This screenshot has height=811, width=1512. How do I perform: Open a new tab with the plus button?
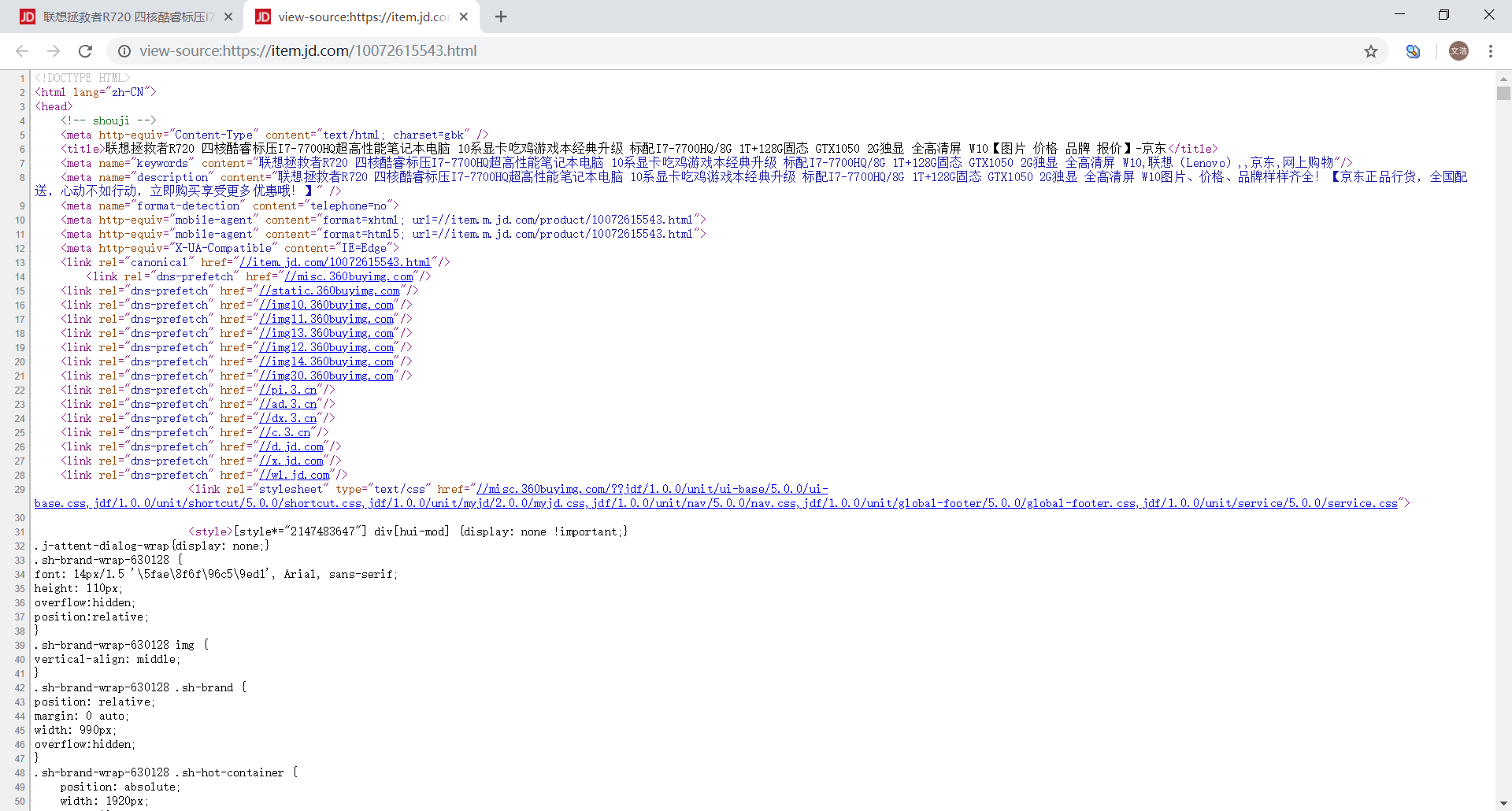[x=501, y=17]
